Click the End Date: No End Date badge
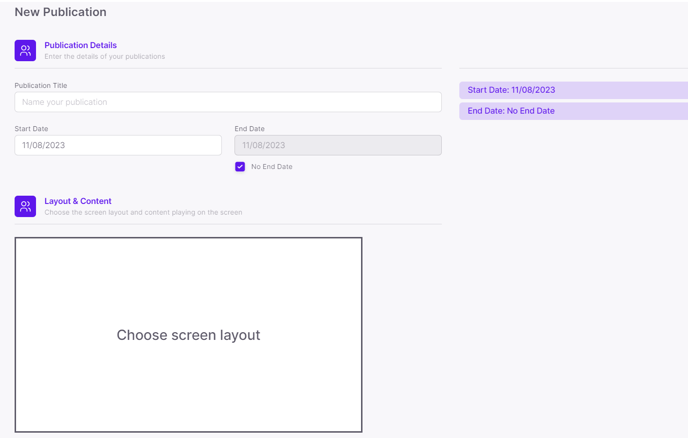Viewport: 688px width, 438px height. tap(573, 111)
